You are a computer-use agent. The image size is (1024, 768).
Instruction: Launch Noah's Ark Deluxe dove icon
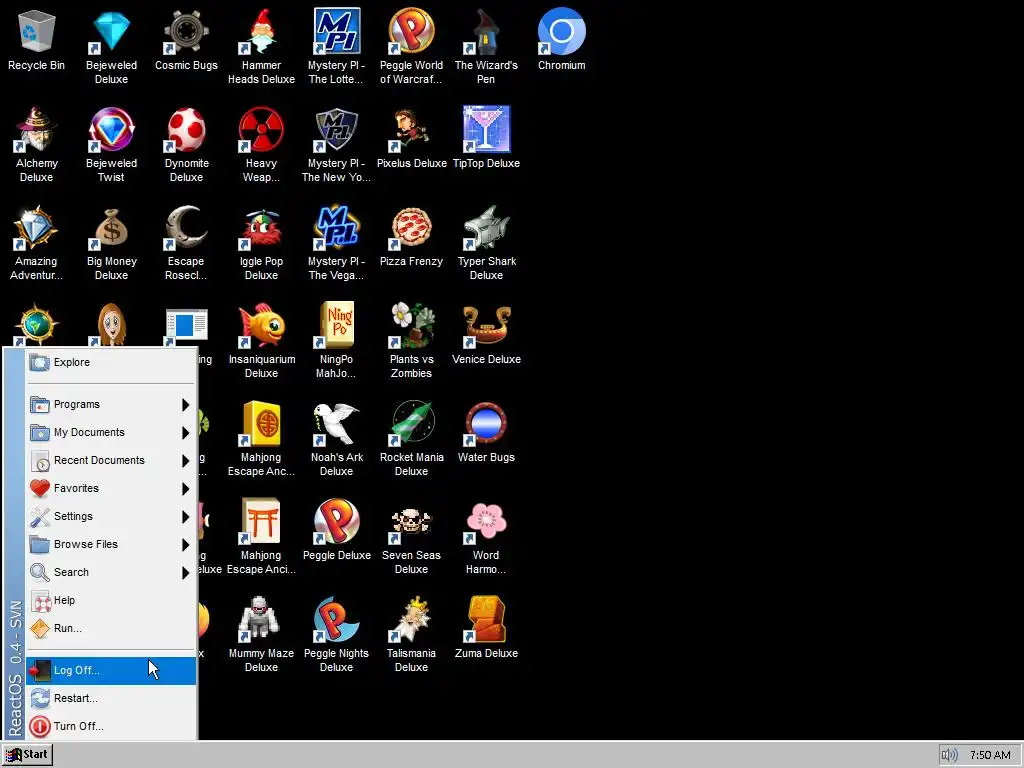(x=336, y=423)
